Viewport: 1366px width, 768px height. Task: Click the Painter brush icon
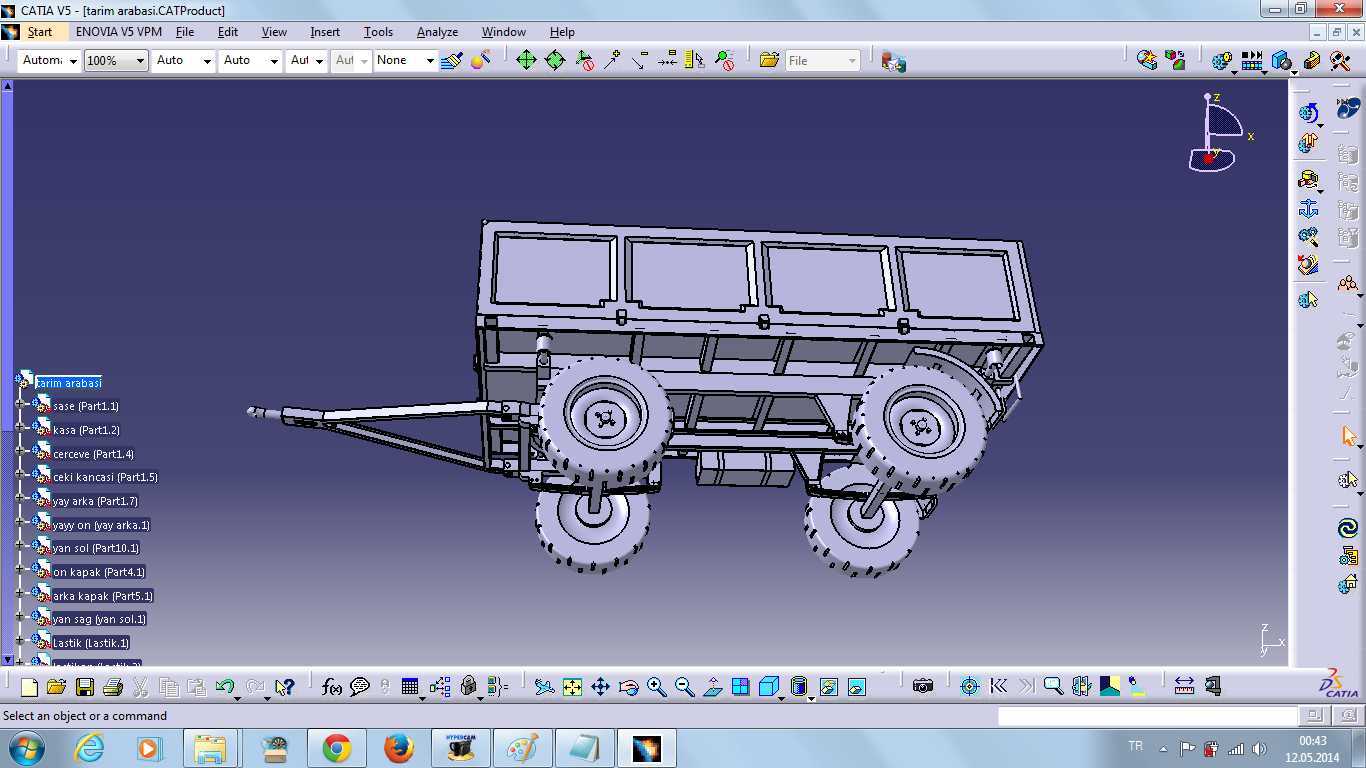coord(451,61)
